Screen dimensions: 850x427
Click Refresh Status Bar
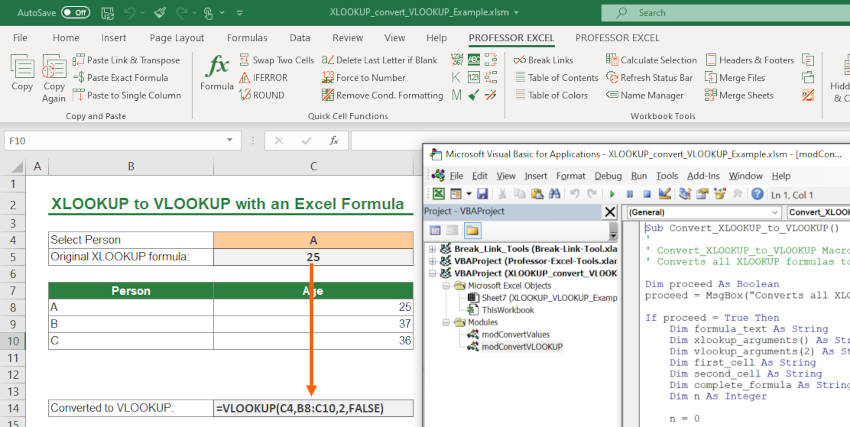[x=649, y=77]
